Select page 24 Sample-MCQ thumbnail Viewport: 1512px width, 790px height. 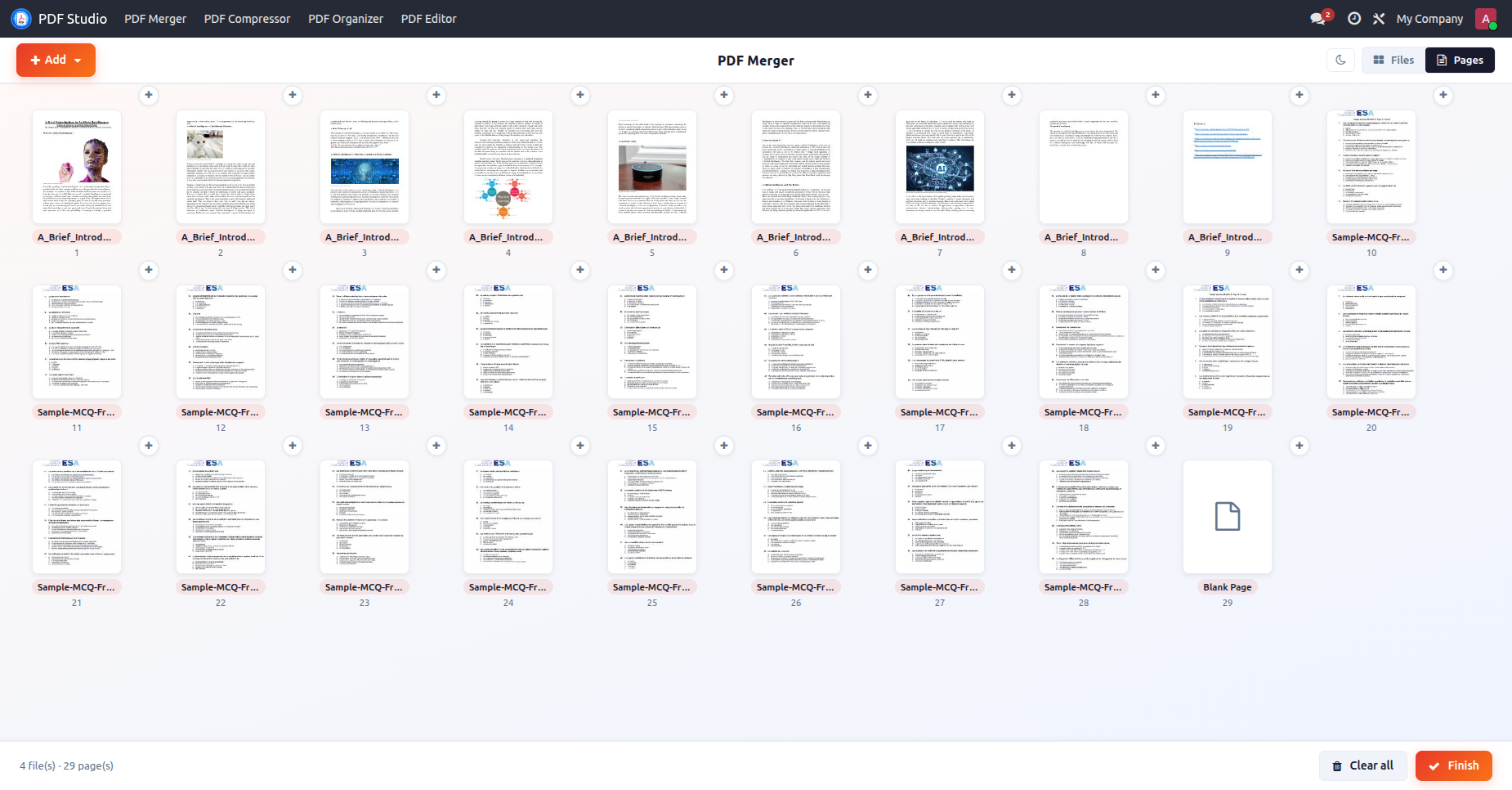508,517
